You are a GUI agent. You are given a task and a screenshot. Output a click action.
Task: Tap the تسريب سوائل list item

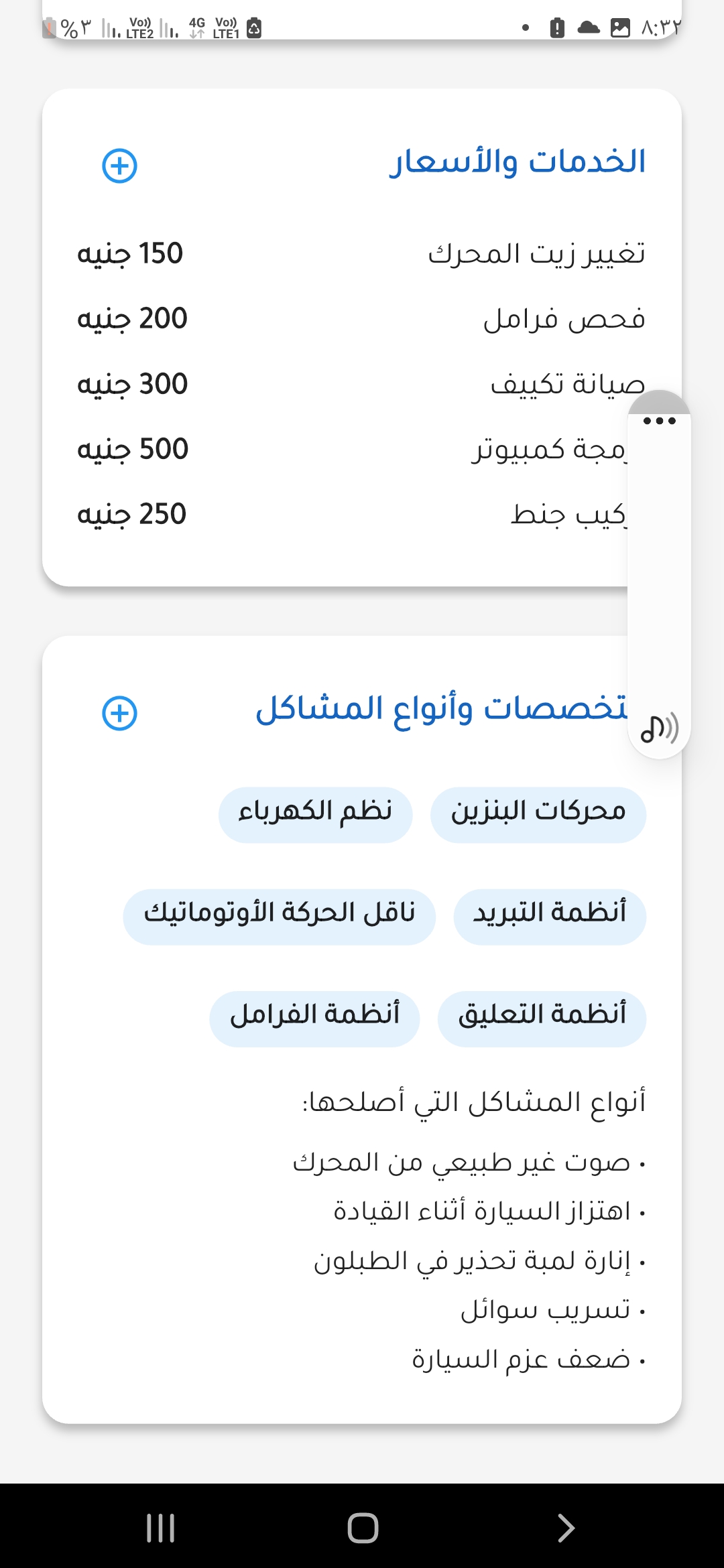point(546,1311)
